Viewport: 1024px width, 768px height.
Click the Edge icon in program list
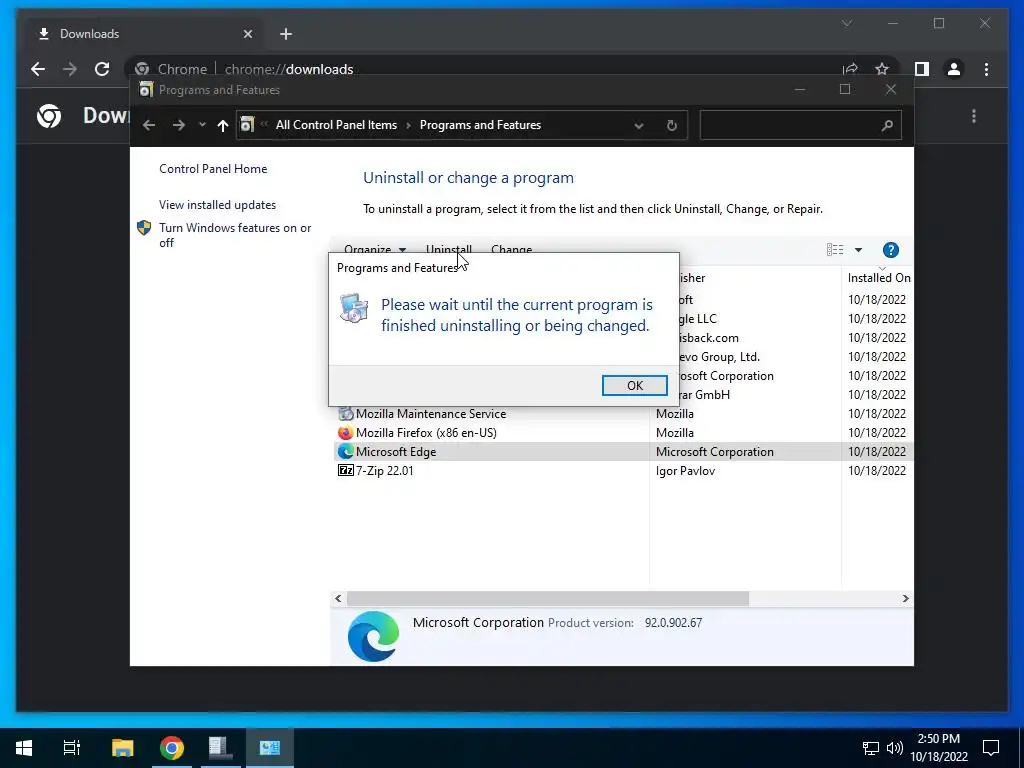coord(345,451)
